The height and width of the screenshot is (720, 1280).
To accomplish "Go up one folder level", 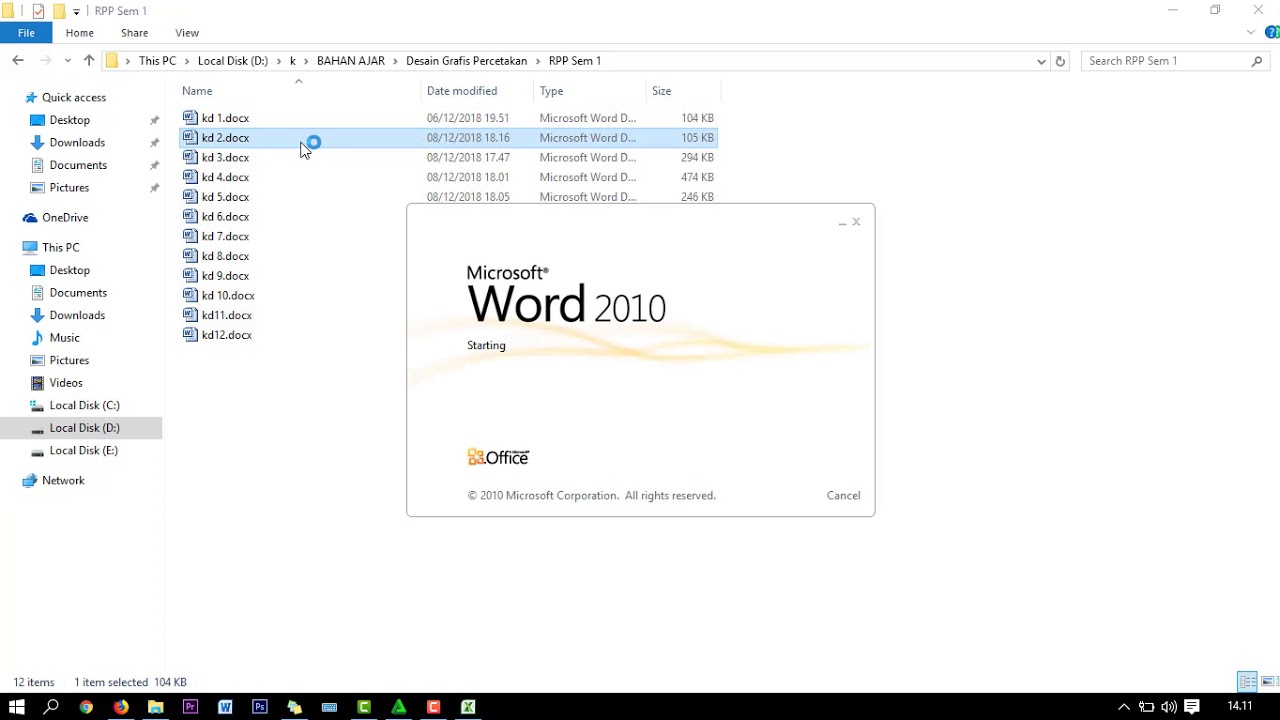I will click(x=88, y=61).
